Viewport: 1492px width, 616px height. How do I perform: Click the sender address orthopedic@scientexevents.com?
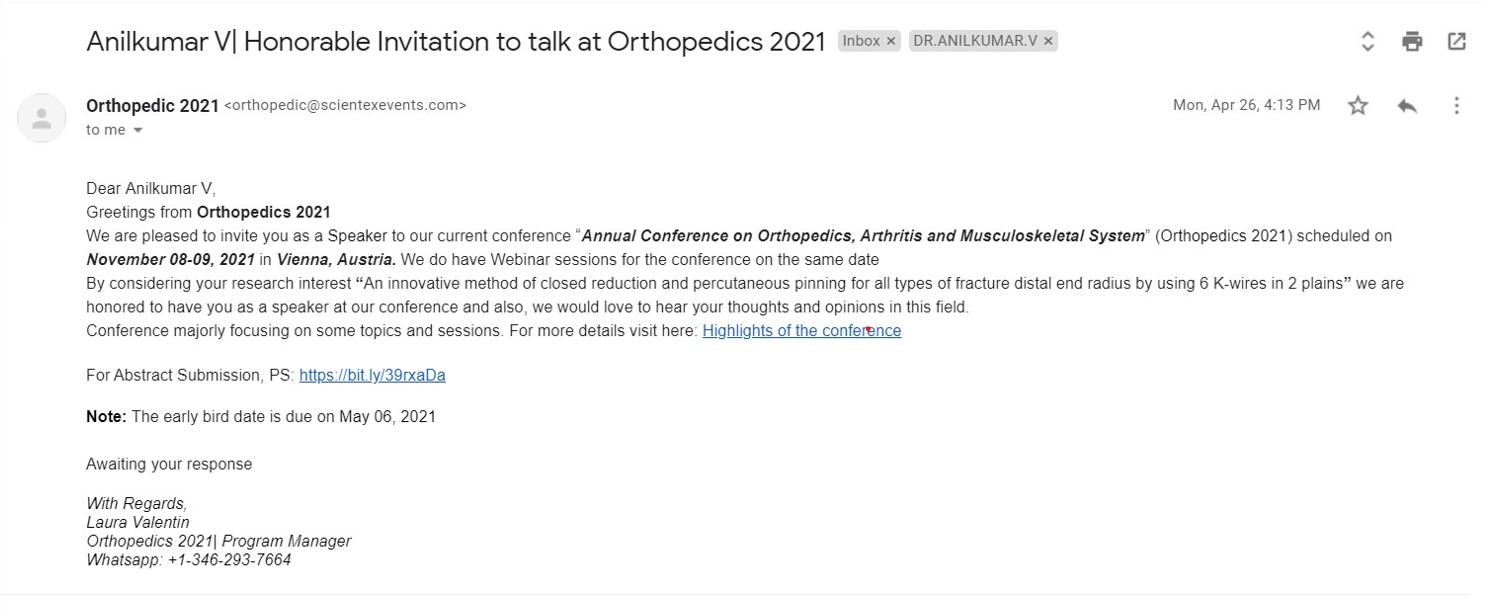(x=345, y=105)
